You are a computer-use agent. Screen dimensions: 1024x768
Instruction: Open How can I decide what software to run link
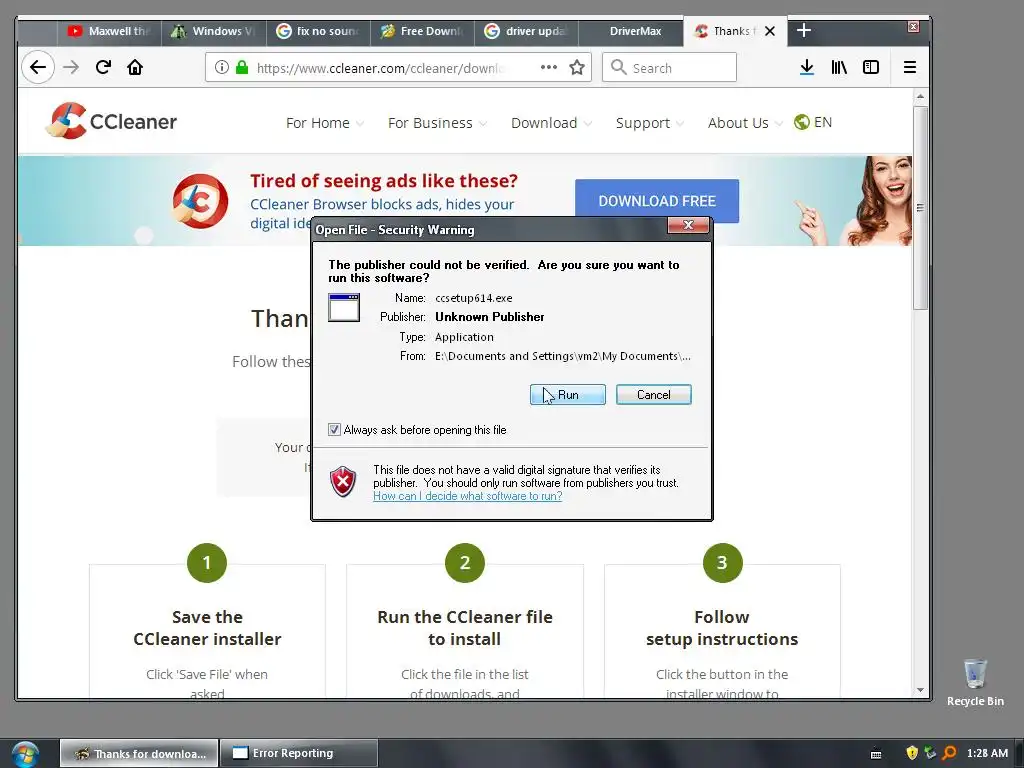coord(468,496)
